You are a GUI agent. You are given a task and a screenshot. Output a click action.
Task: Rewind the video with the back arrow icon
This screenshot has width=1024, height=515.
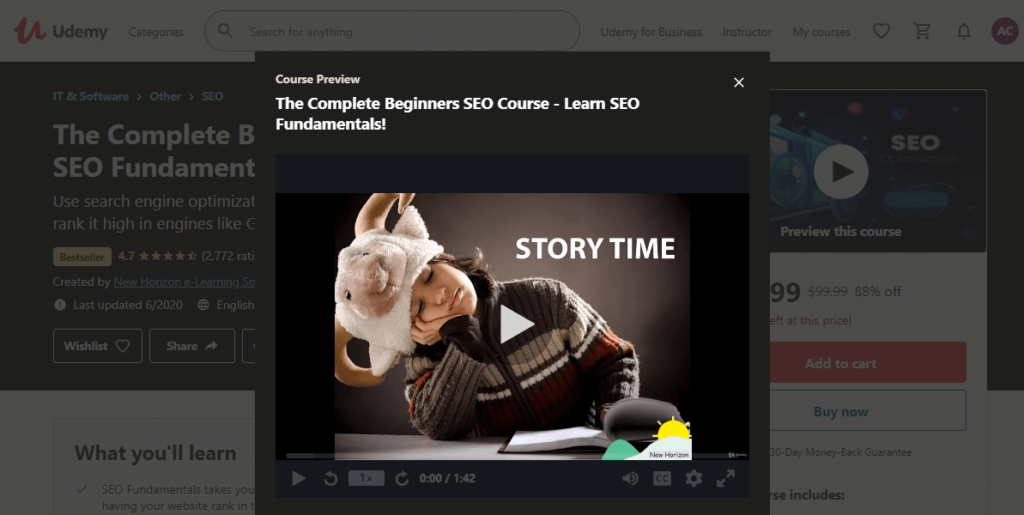tap(330, 478)
